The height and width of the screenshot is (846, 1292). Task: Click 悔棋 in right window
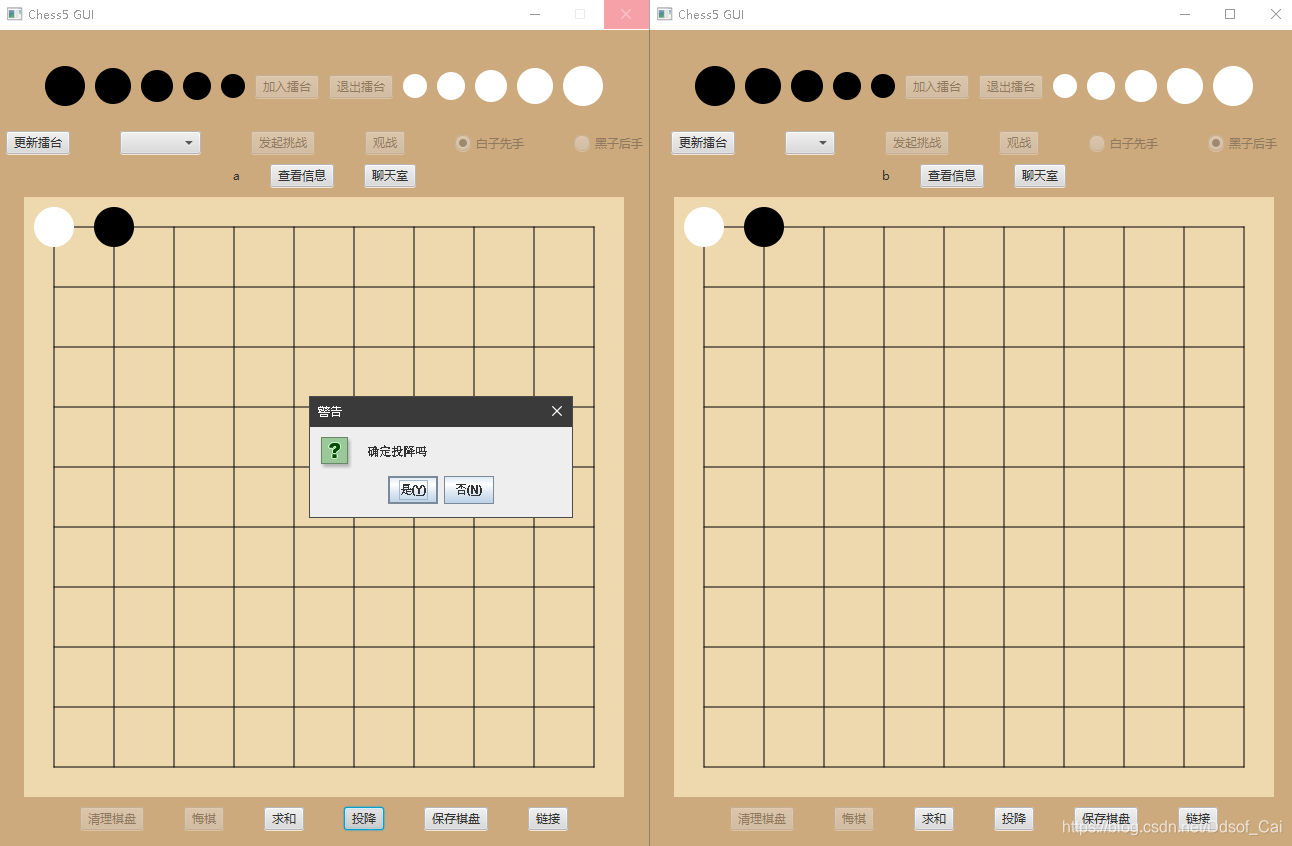tap(854, 819)
